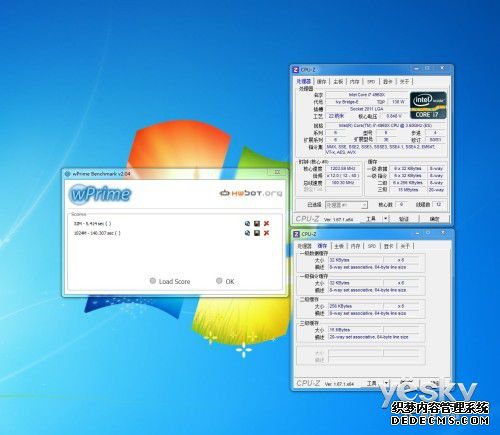
Task: Save the 32M score with disk icon
Action: point(257,224)
